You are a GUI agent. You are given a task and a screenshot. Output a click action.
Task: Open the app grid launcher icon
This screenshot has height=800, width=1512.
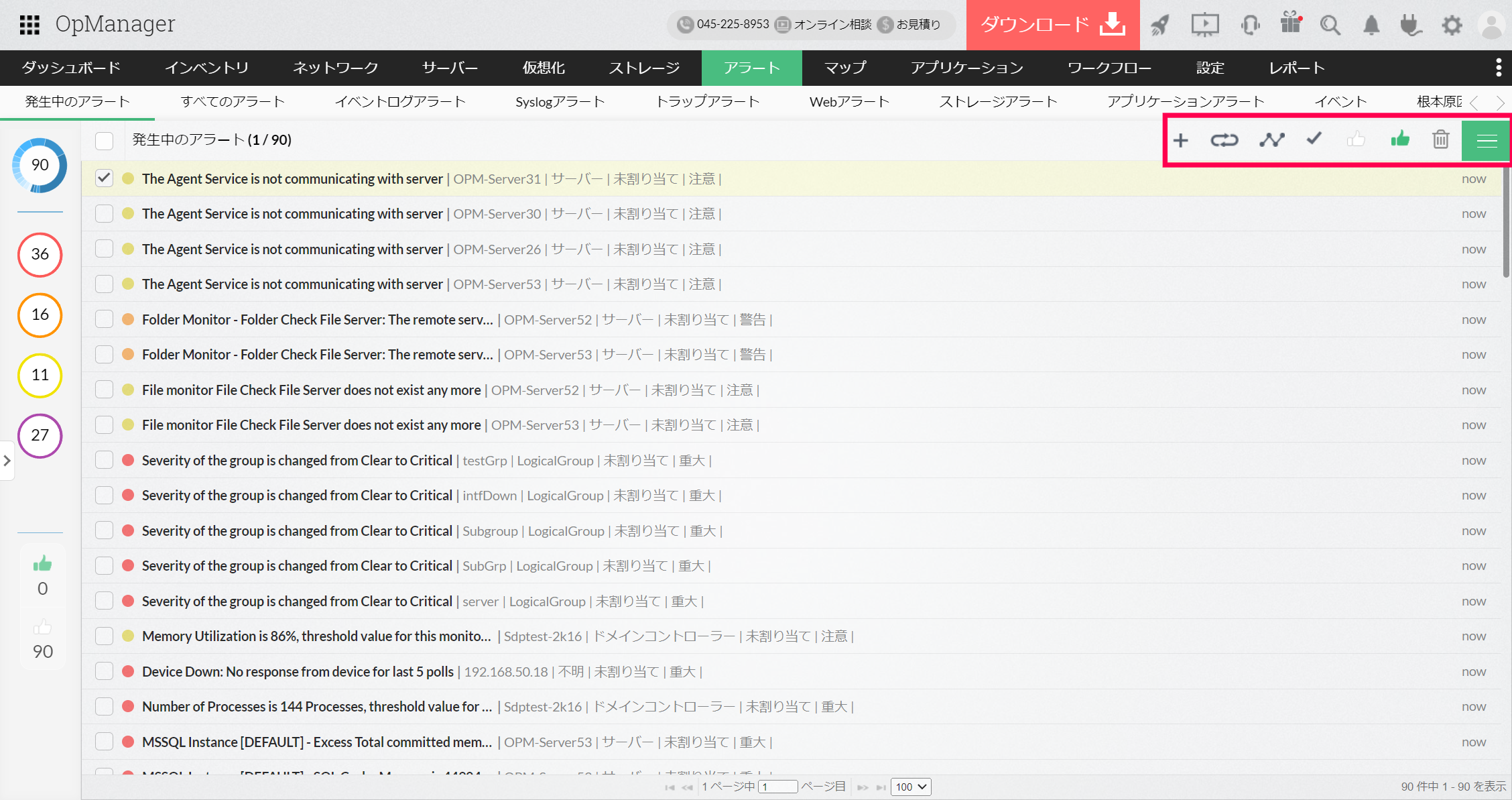pyautogui.click(x=29, y=25)
